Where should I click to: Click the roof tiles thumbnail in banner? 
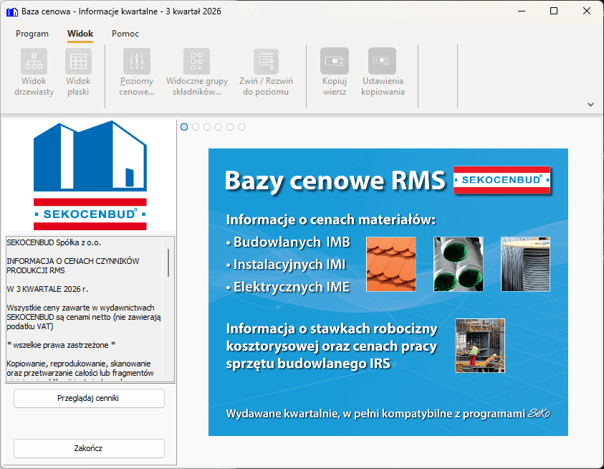391,264
